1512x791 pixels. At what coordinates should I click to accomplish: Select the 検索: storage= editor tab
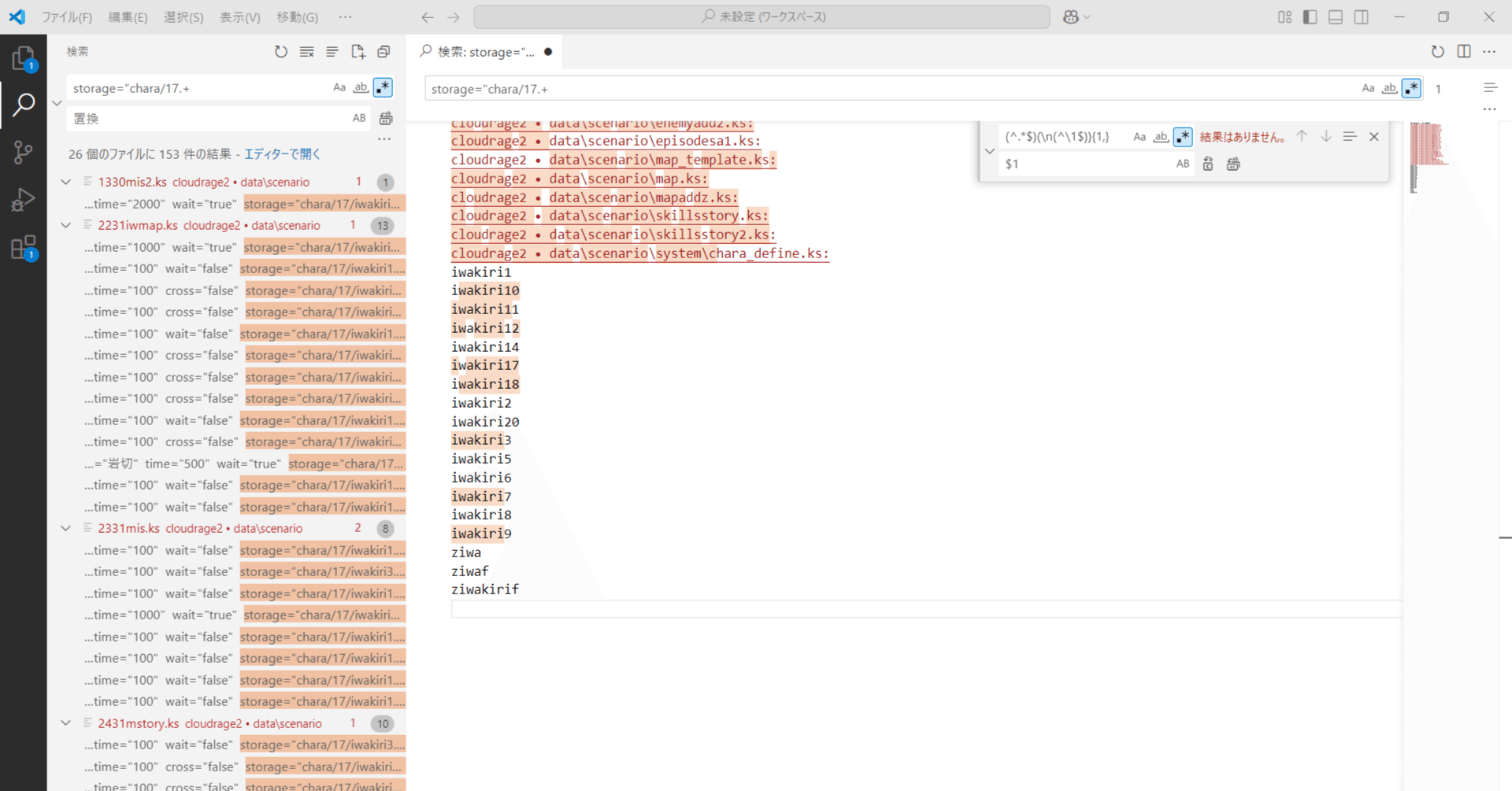[487, 52]
